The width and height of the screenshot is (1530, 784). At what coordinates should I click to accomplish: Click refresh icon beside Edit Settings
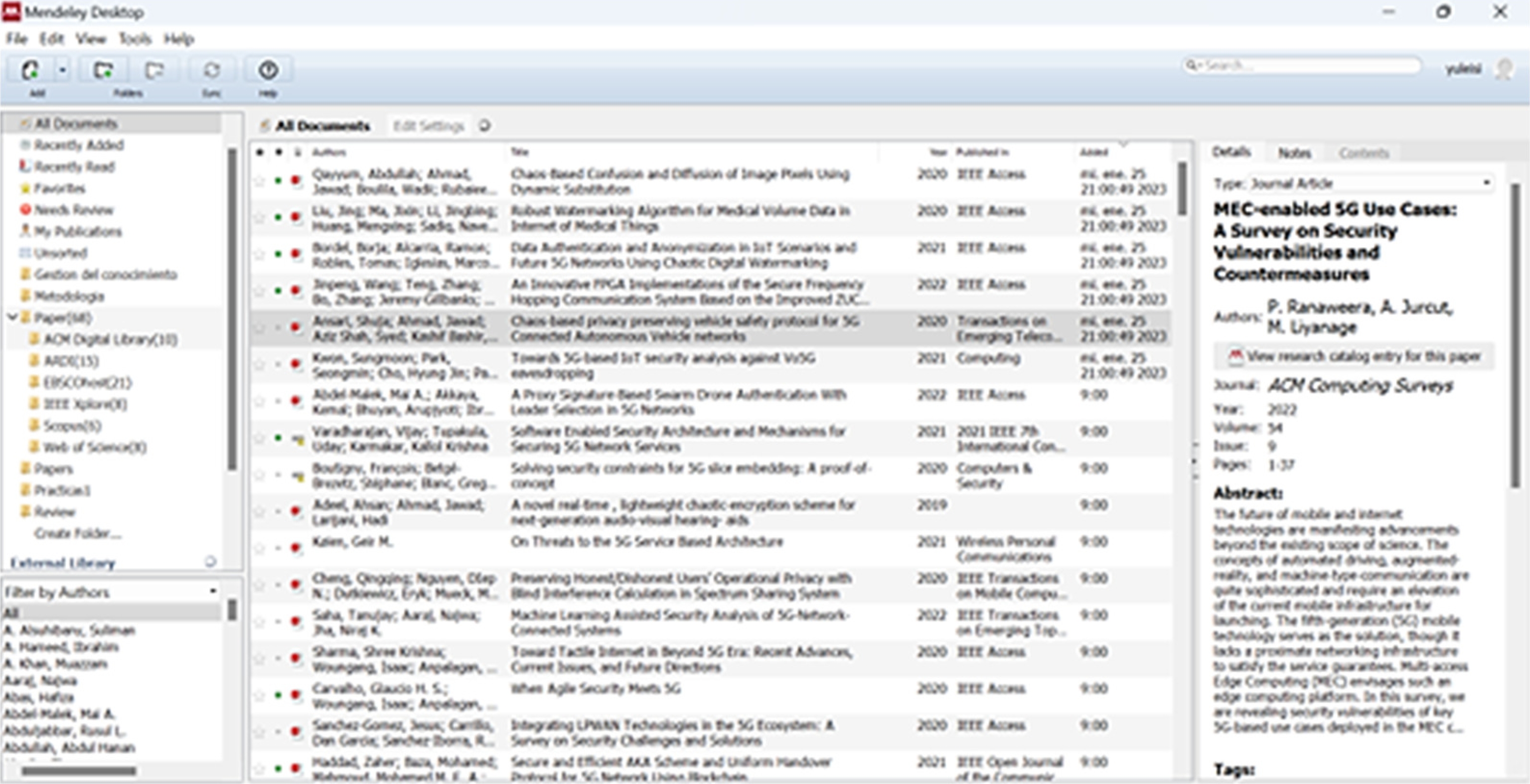tap(485, 126)
